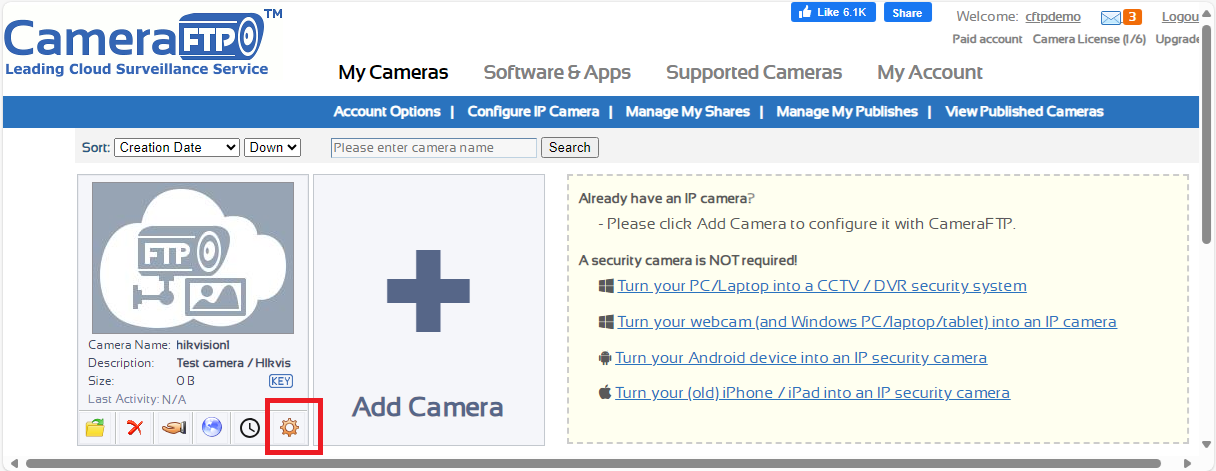The width and height of the screenshot is (1216, 471).
Task: Share camera using the hand icon
Action: [173, 428]
